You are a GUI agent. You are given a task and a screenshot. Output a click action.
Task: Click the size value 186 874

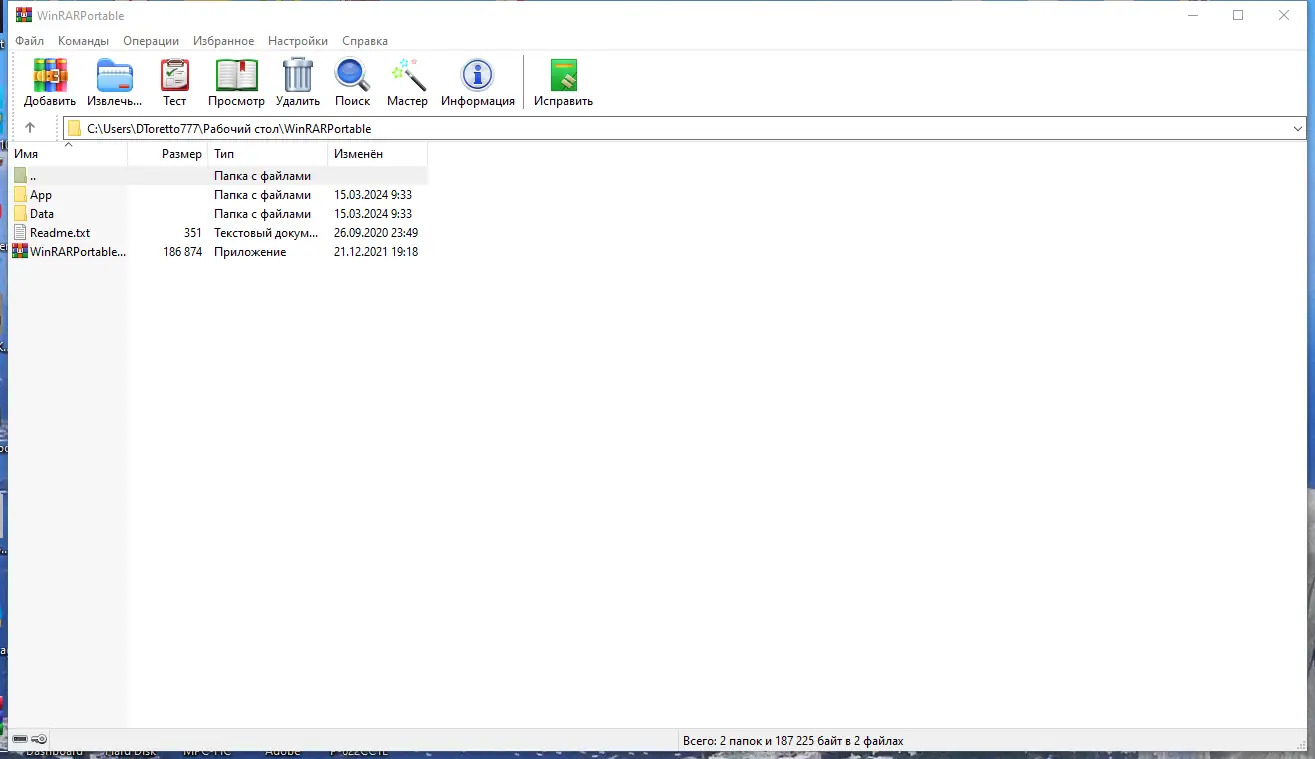(182, 252)
